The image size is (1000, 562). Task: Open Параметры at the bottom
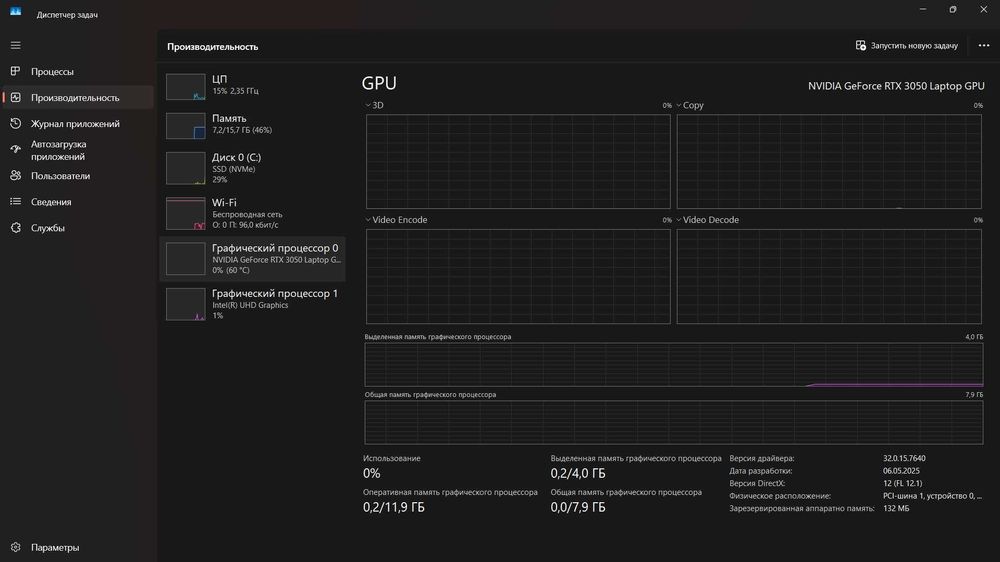(78, 547)
